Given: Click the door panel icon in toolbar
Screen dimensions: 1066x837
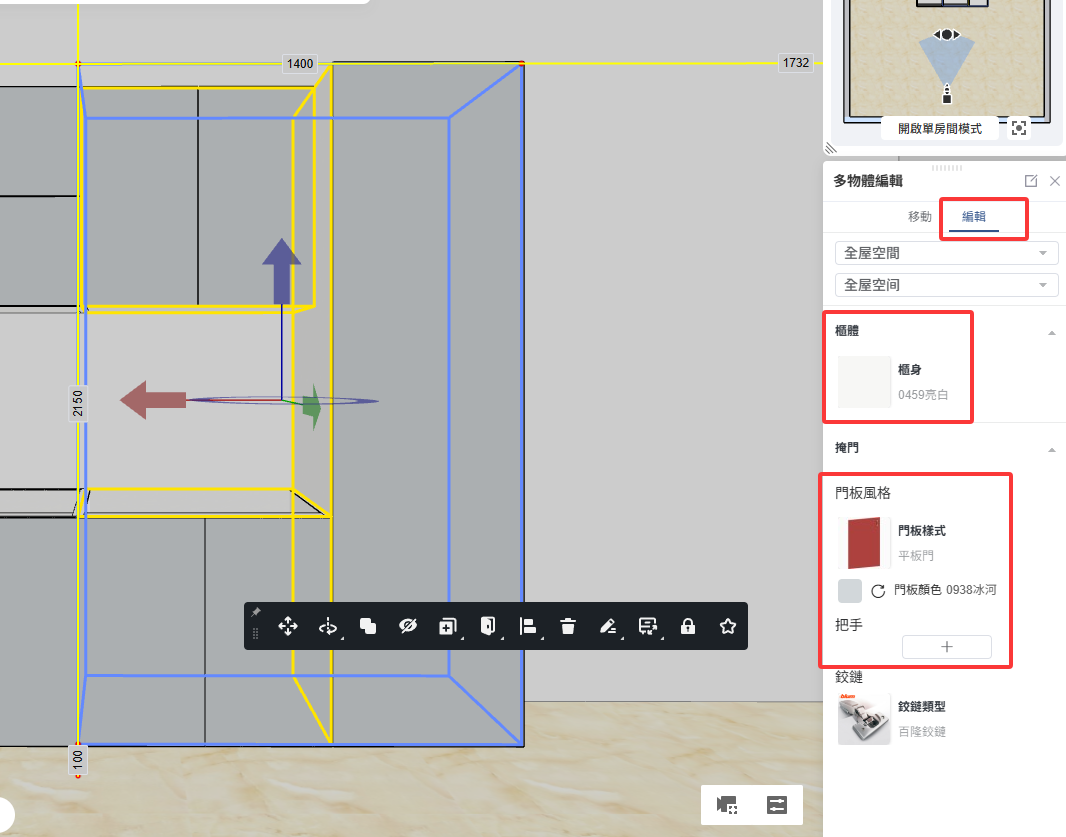Looking at the screenshot, I should tap(487, 627).
